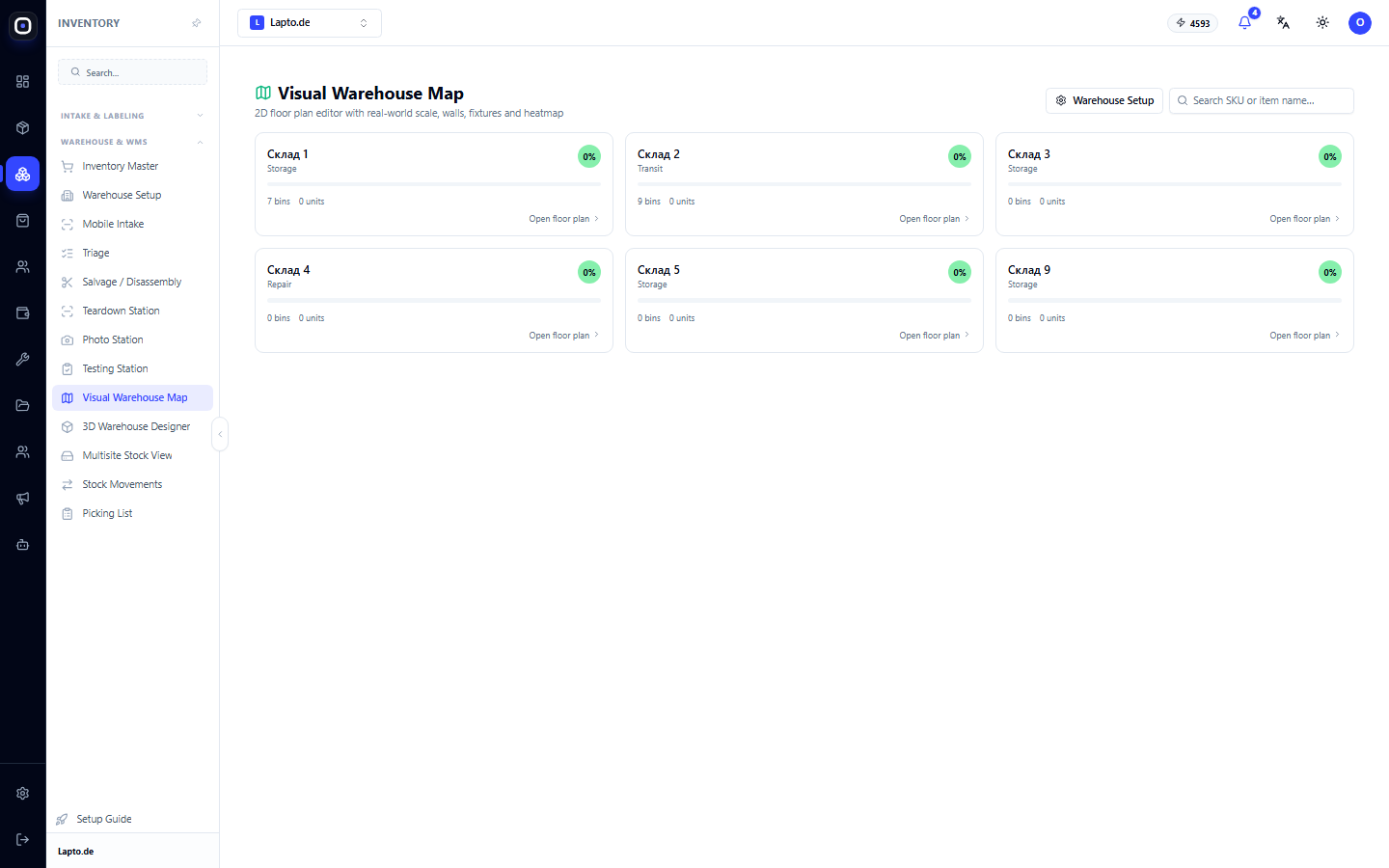Image resolution: width=1389 pixels, height=868 pixels.
Task: Click the Склад 4 card title
Action: (x=288, y=270)
